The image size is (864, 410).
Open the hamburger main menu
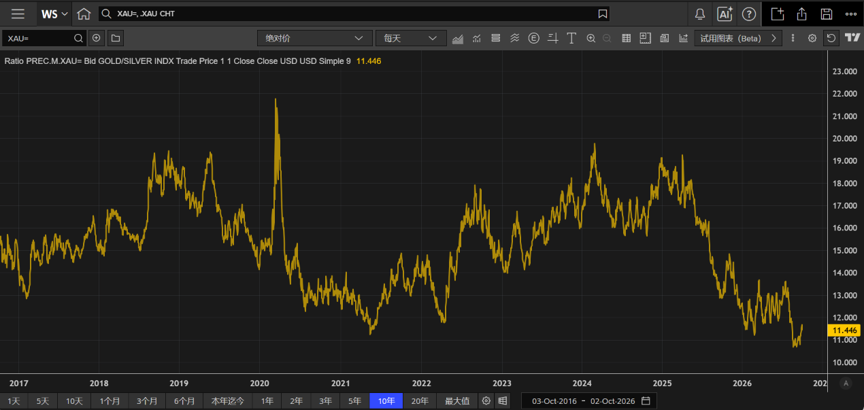(x=18, y=14)
